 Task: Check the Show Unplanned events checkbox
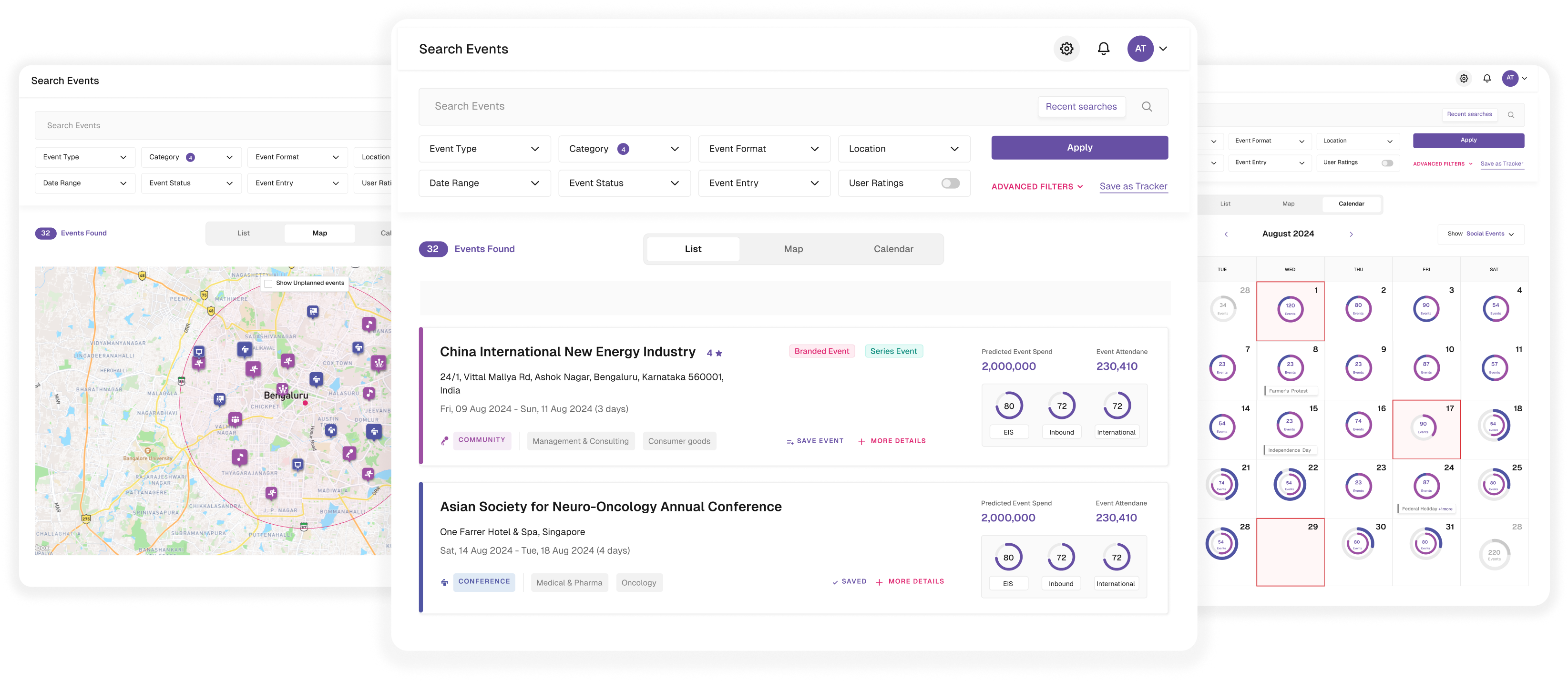pos(268,284)
